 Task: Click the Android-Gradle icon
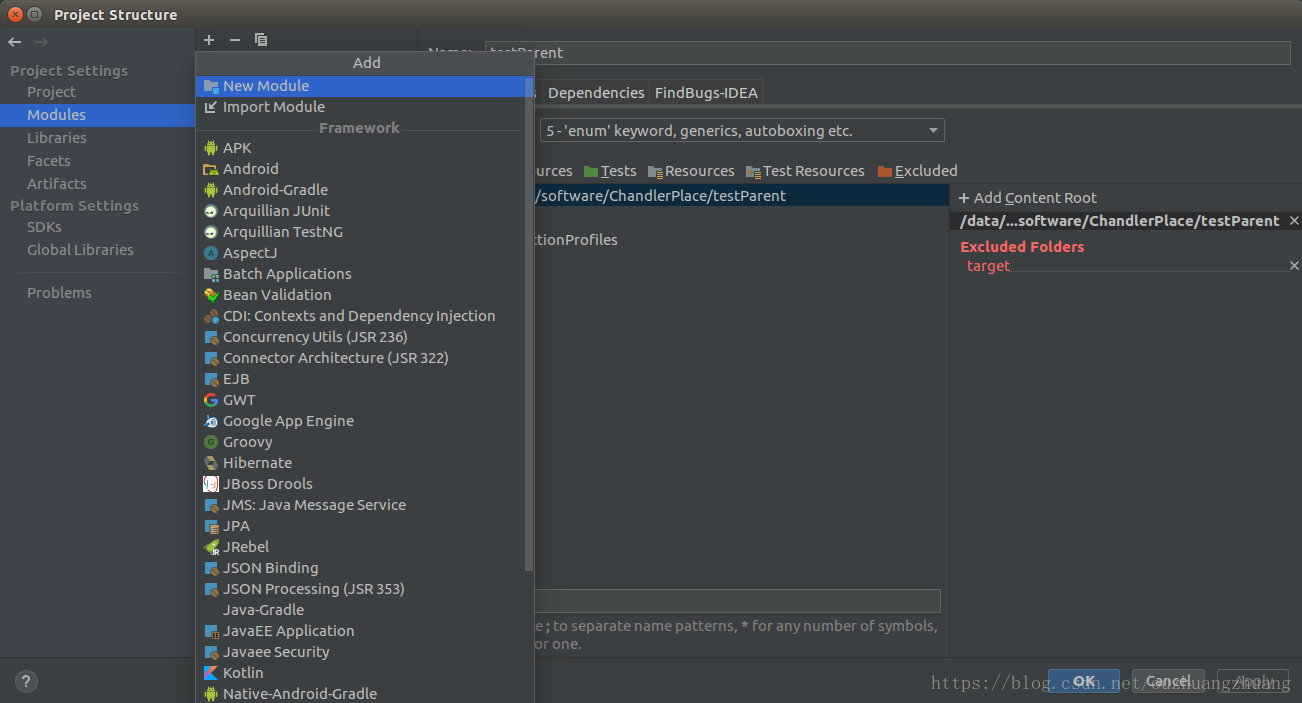(211, 190)
